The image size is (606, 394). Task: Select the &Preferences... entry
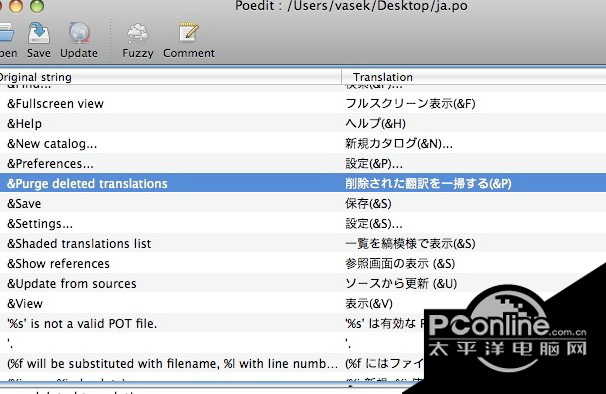pos(303,164)
